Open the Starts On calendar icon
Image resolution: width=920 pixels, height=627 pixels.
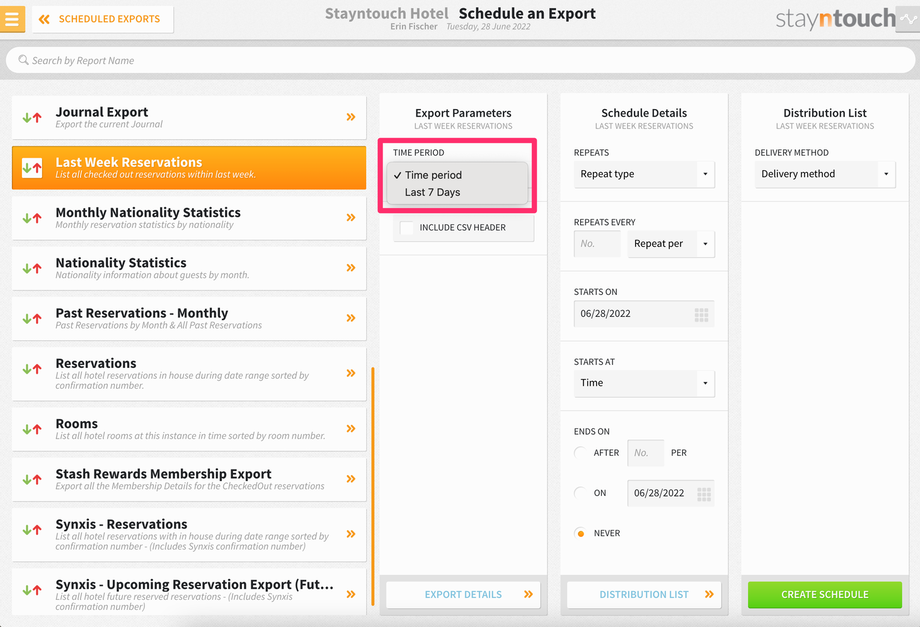(702, 315)
